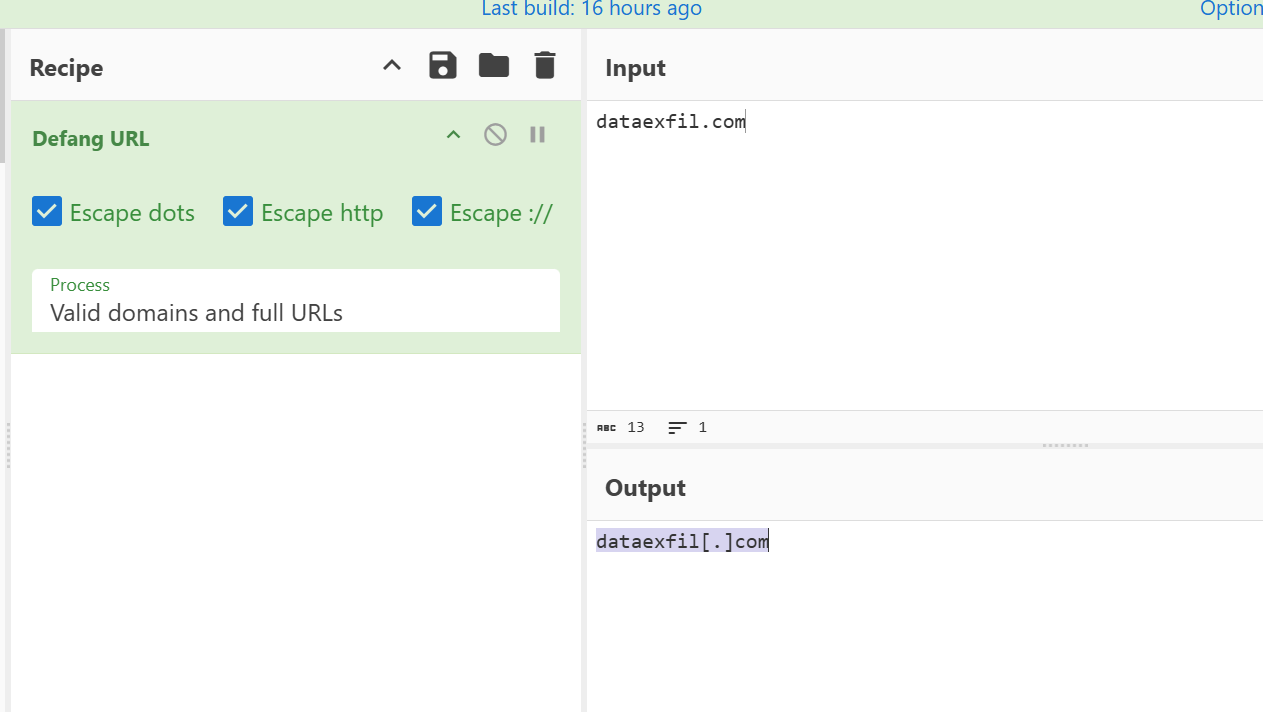
Task: Save the current recipe
Action: [x=443, y=66]
